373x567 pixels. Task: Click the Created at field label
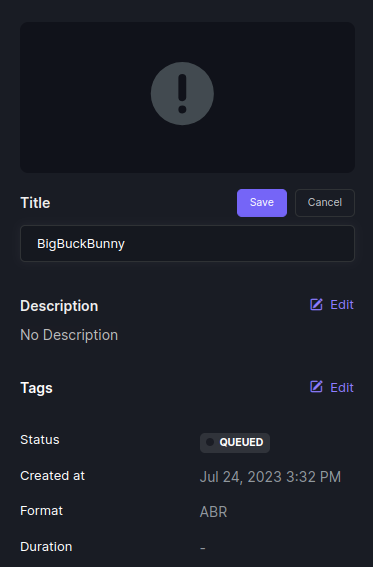[52, 476]
